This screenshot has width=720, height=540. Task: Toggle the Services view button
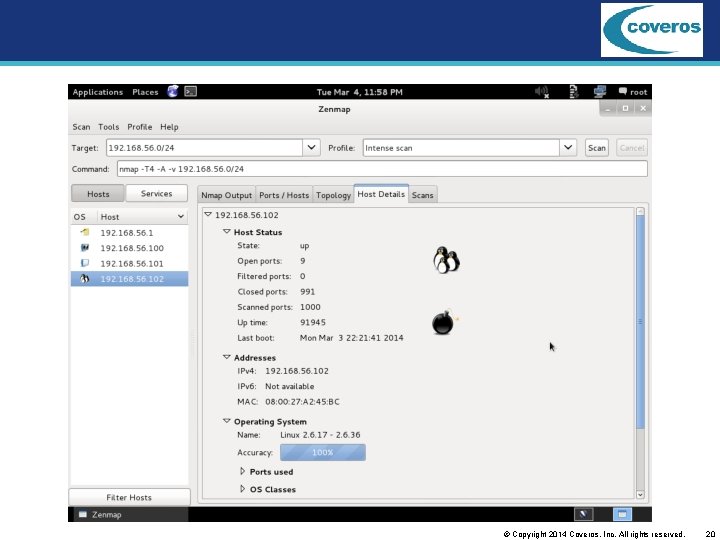[x=157, y=193]
